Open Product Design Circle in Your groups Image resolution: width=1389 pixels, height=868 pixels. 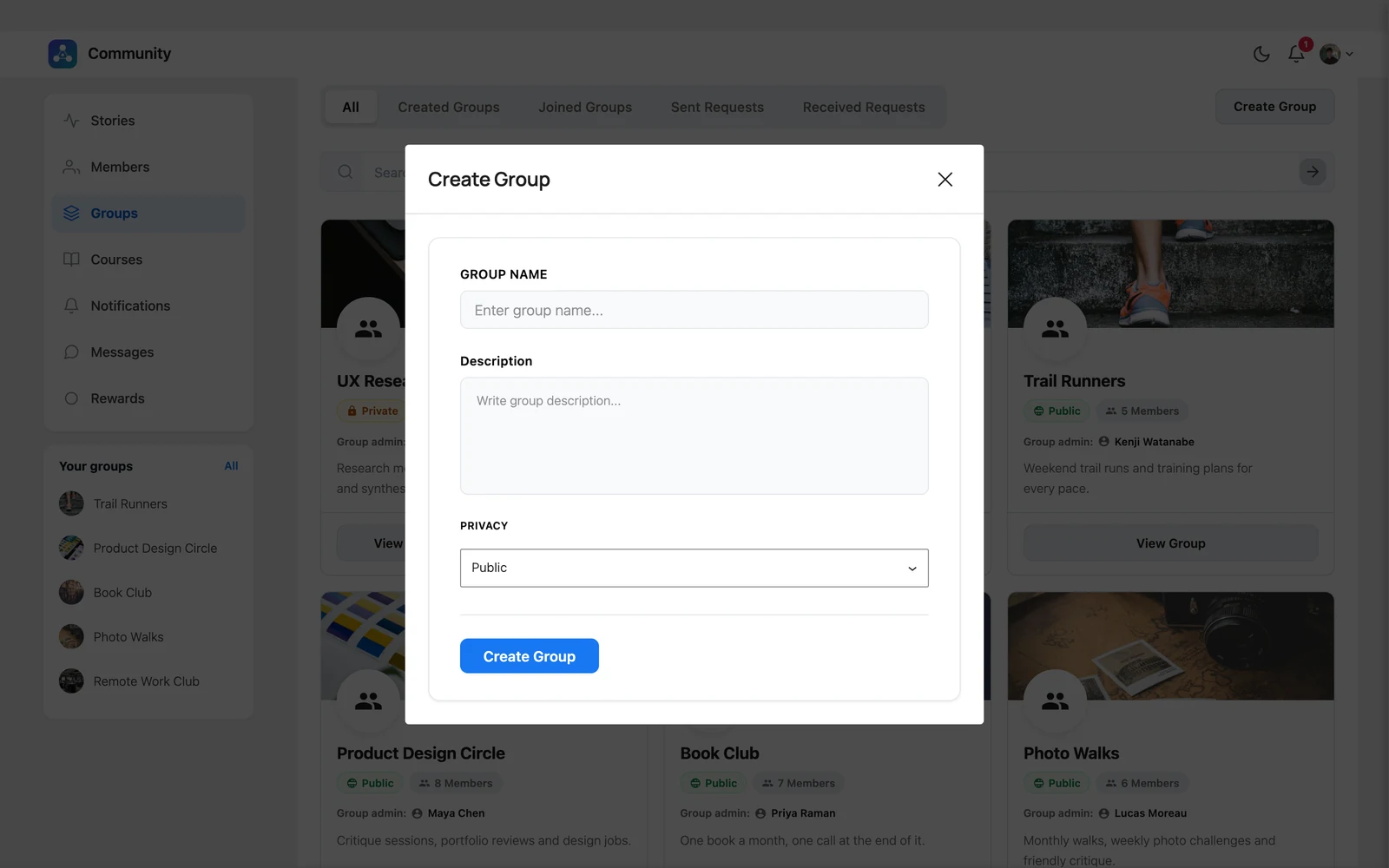148,548
